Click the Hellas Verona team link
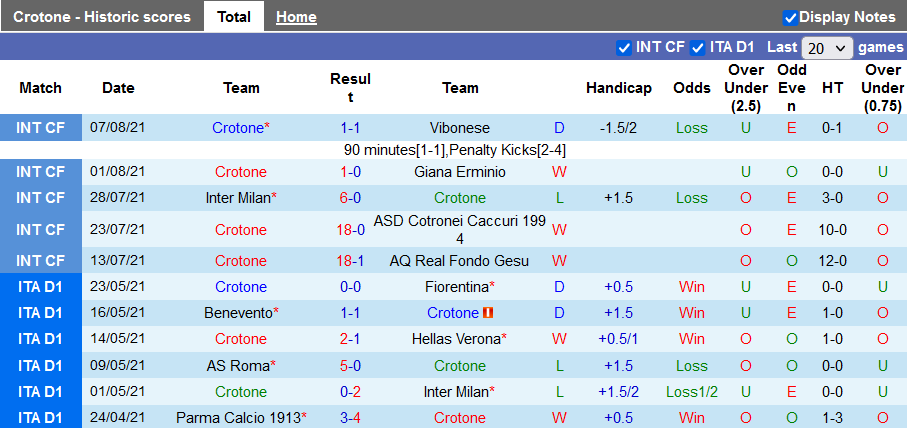Viewport: 907px width, 428px height. tap(456, 339)
